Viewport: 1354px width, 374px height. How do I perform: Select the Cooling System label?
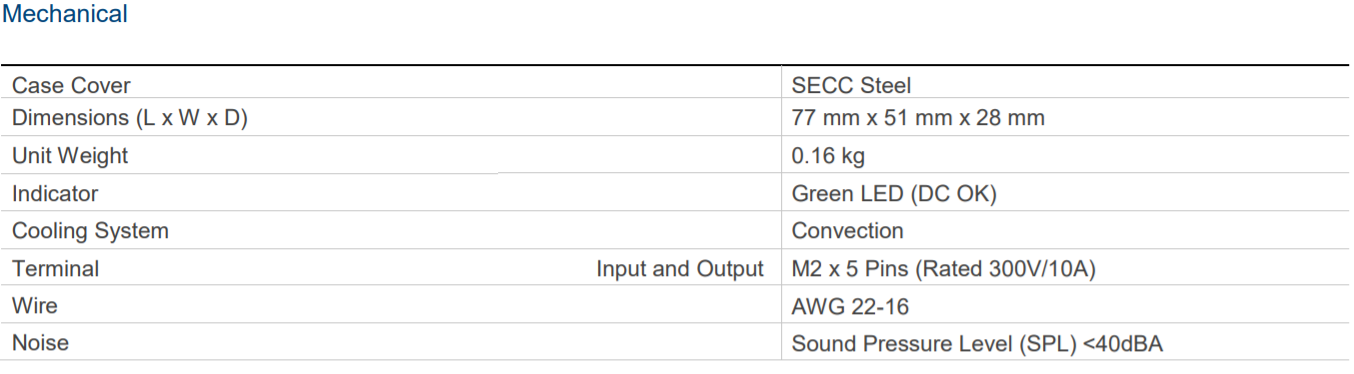point(90,231)
